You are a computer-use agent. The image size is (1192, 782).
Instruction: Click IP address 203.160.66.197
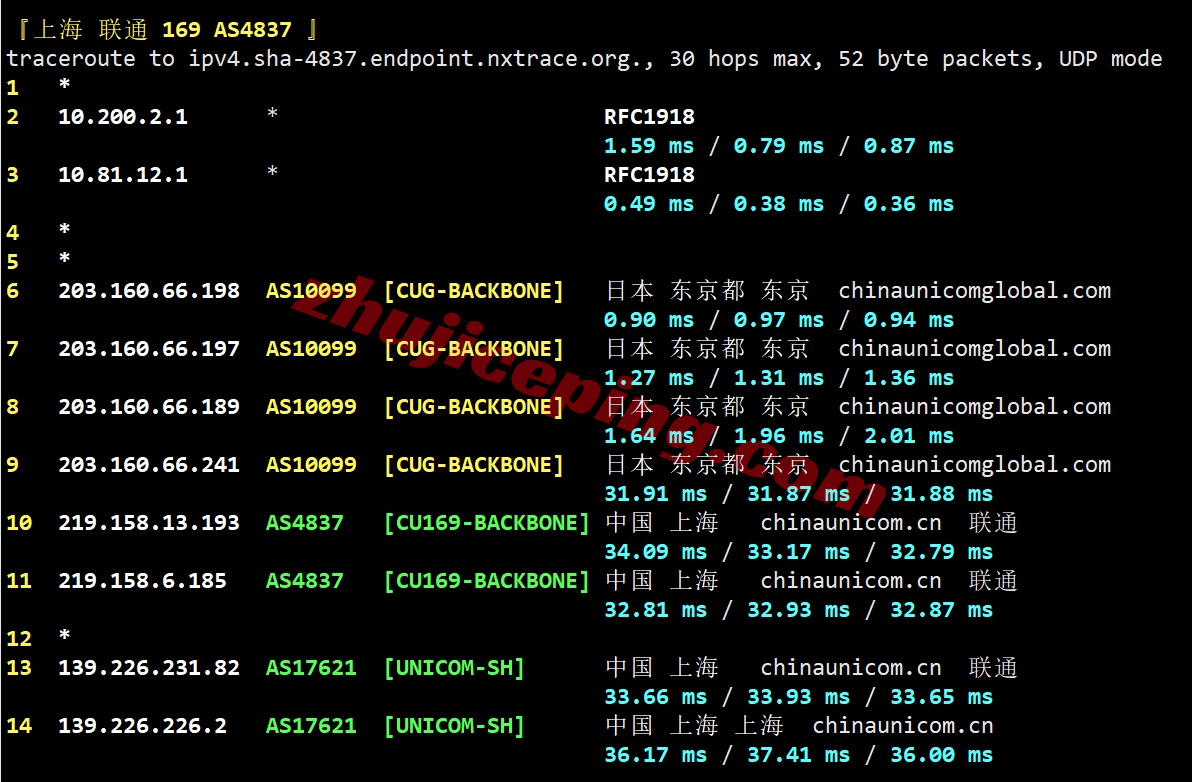[x=149, y=349]
